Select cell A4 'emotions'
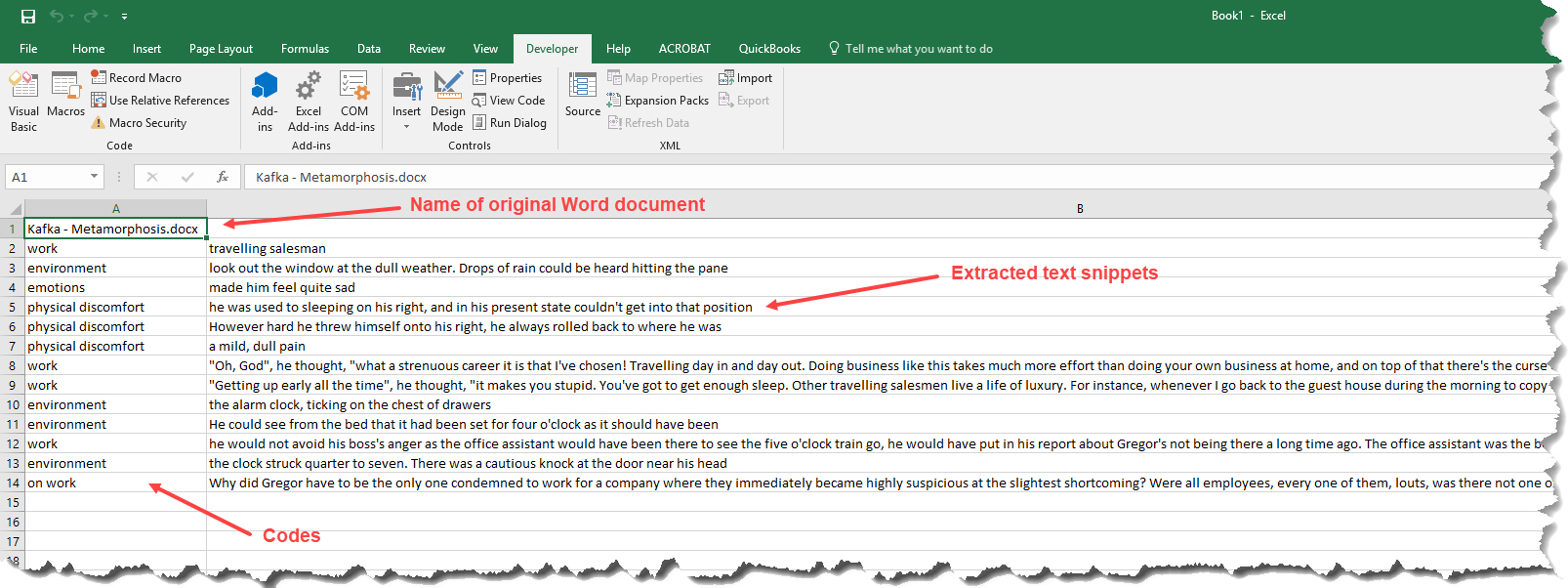This screenshot has width=1568, height=588. (115, 287)
